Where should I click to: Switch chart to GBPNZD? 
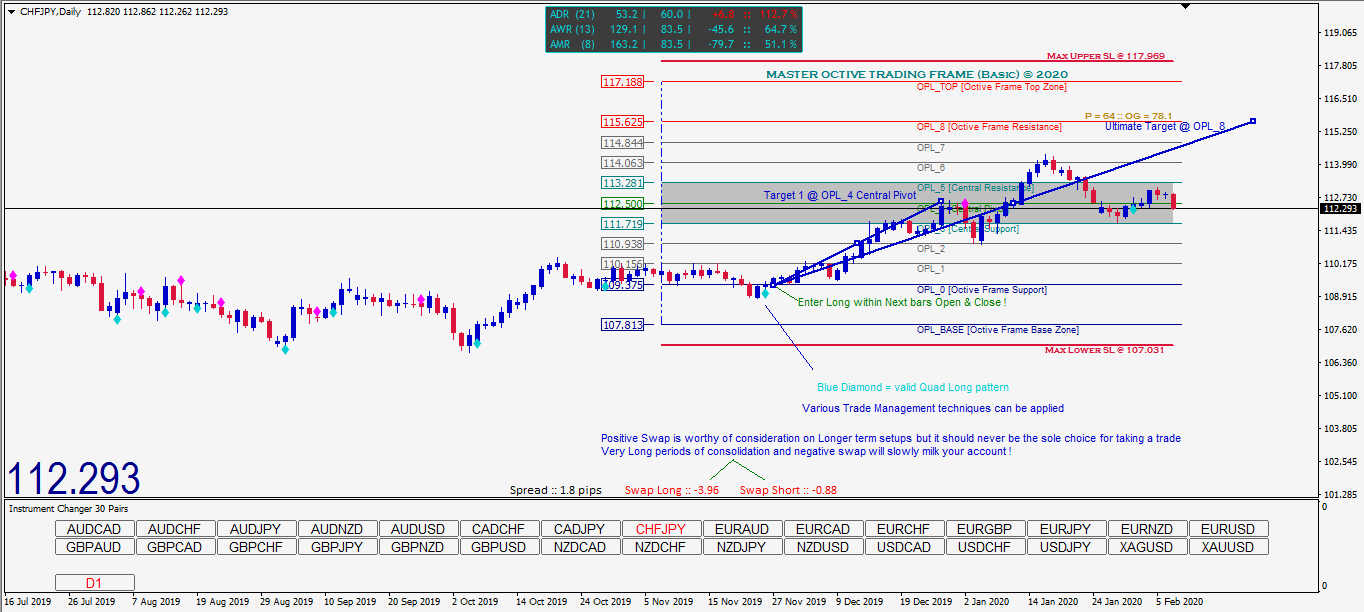pyautogui.click(x=419, y=547)
